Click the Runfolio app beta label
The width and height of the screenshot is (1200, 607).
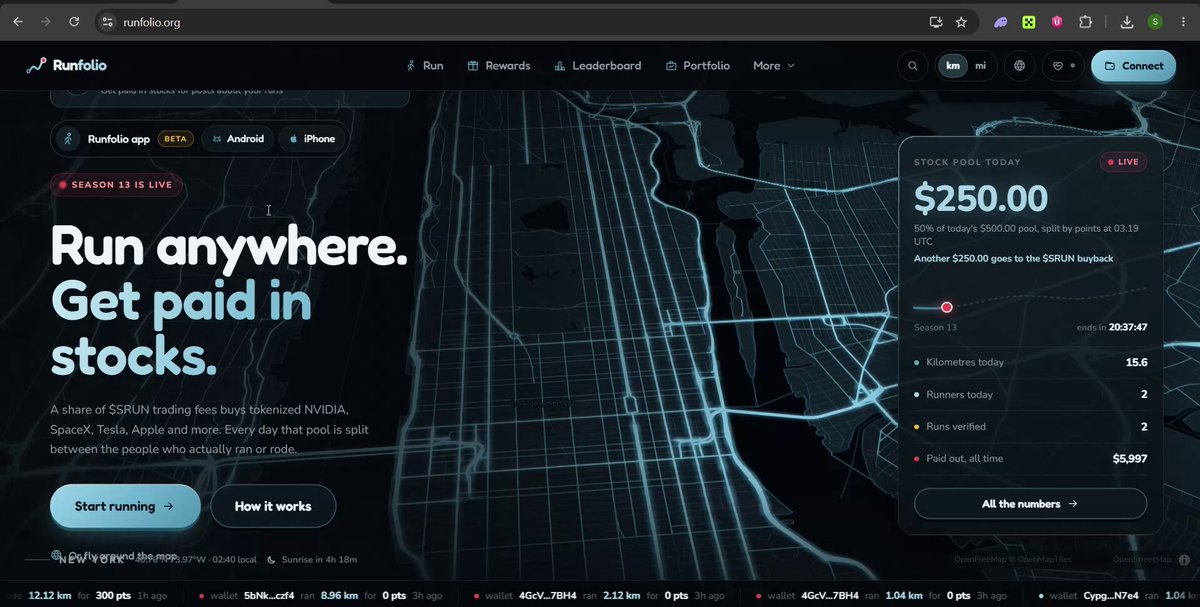pyautogui.click(x=124, y=139)
